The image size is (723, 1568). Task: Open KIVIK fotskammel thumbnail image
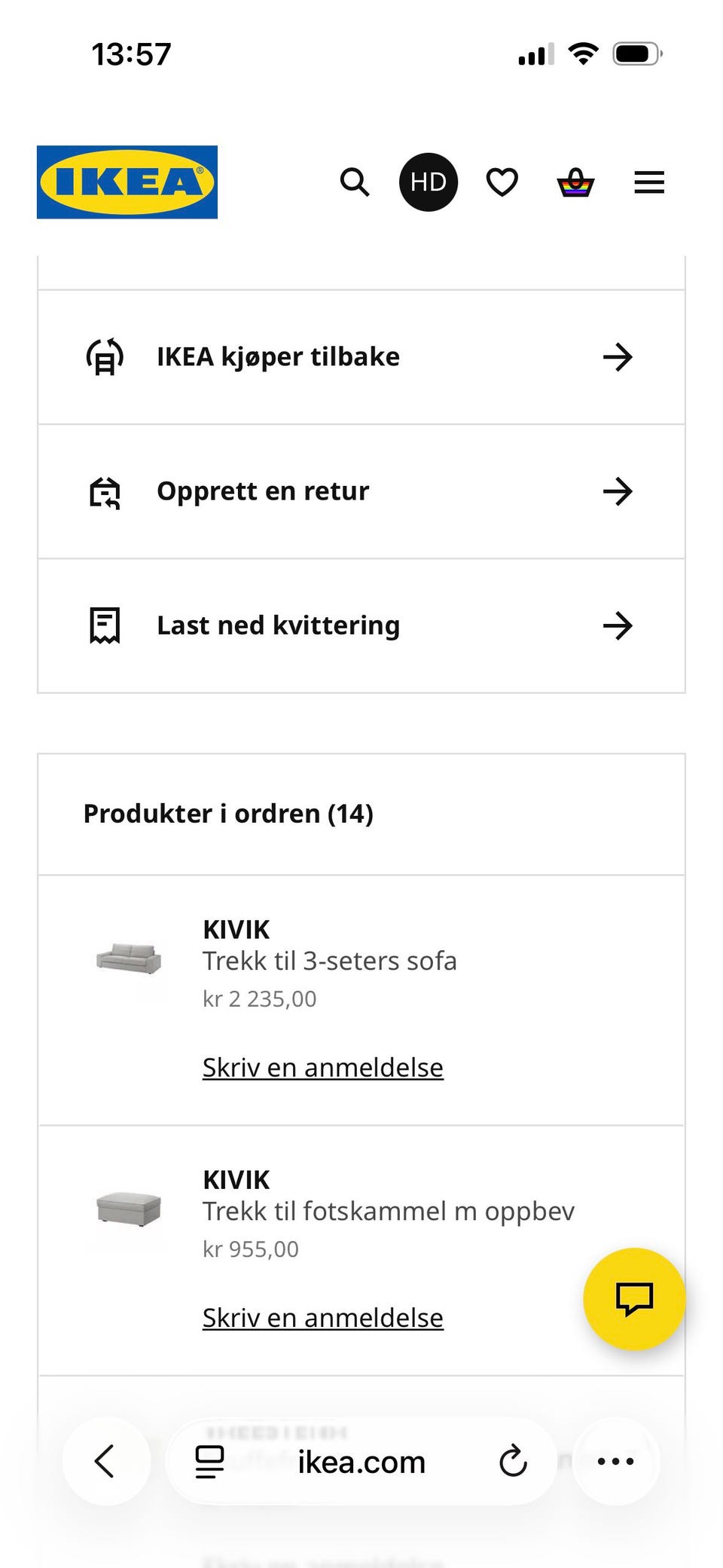(129, 1209)
